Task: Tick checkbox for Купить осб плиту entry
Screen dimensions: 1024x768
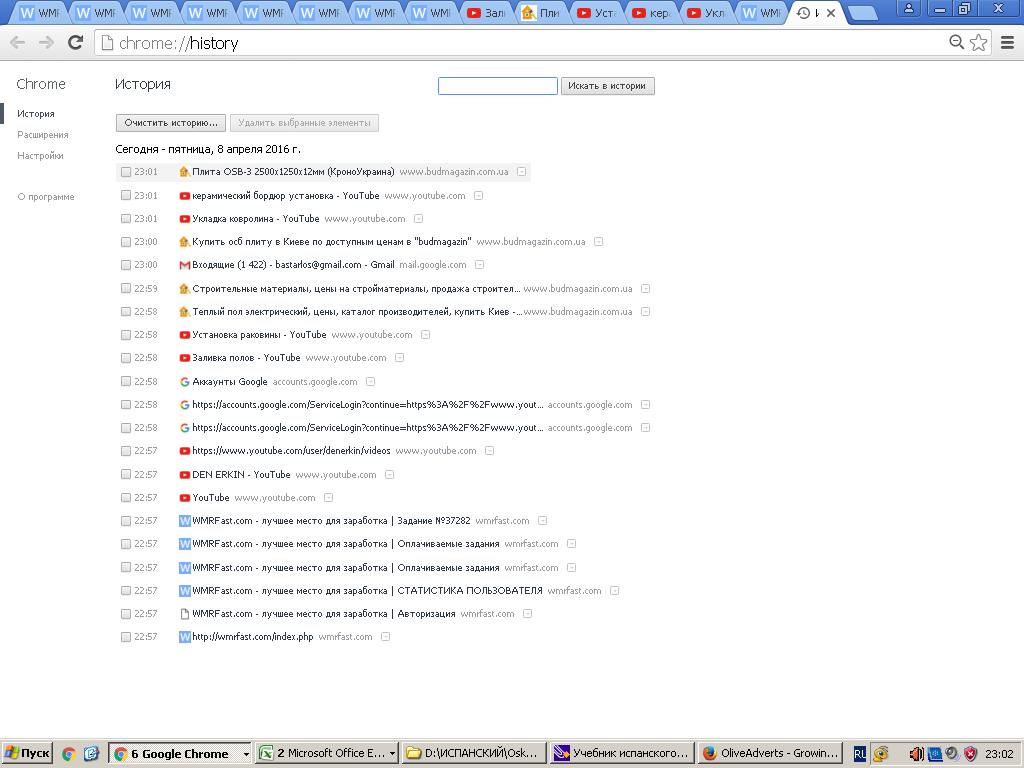Action: (x=125, y=242)
